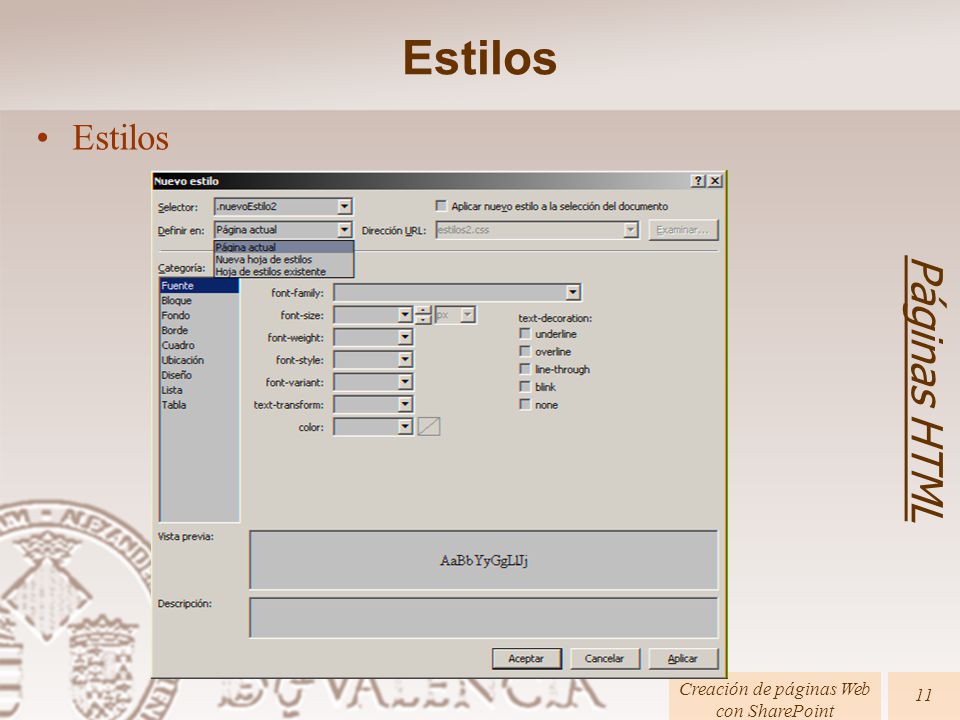
Task: Select the Fondo category
Action: point(199,315)
